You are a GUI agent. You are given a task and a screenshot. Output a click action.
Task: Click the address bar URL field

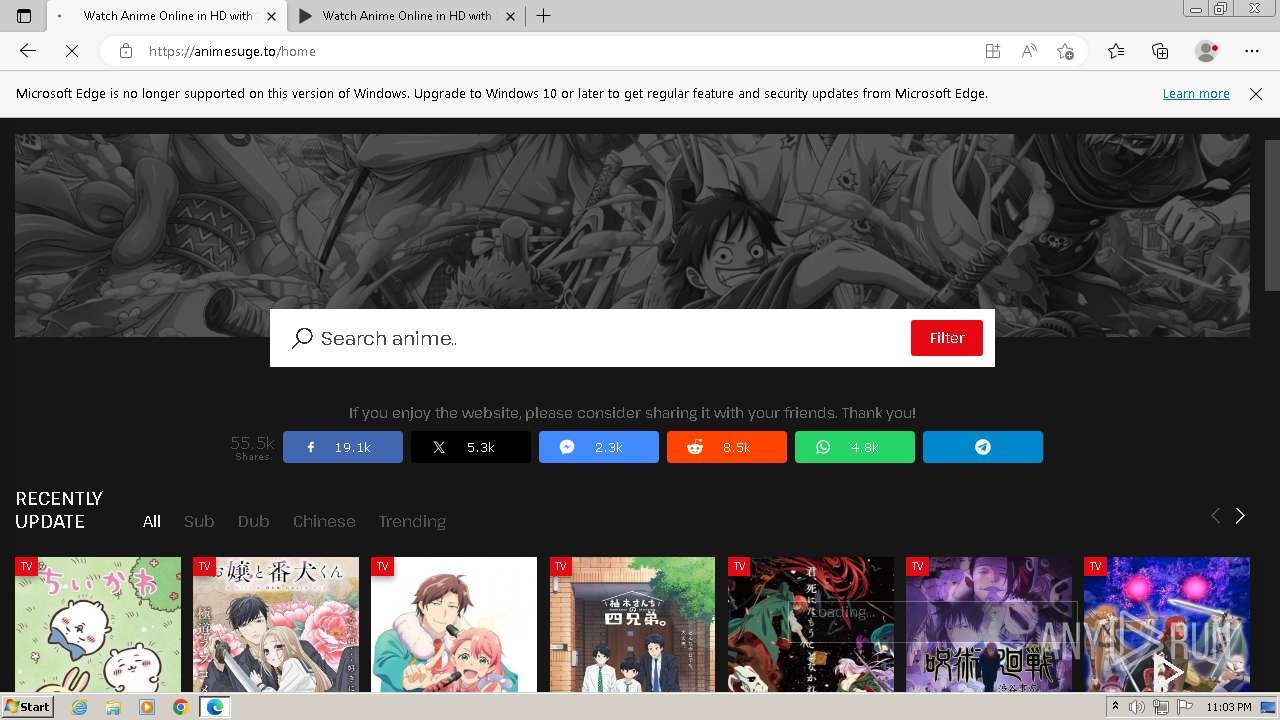(x=560, y=51)
